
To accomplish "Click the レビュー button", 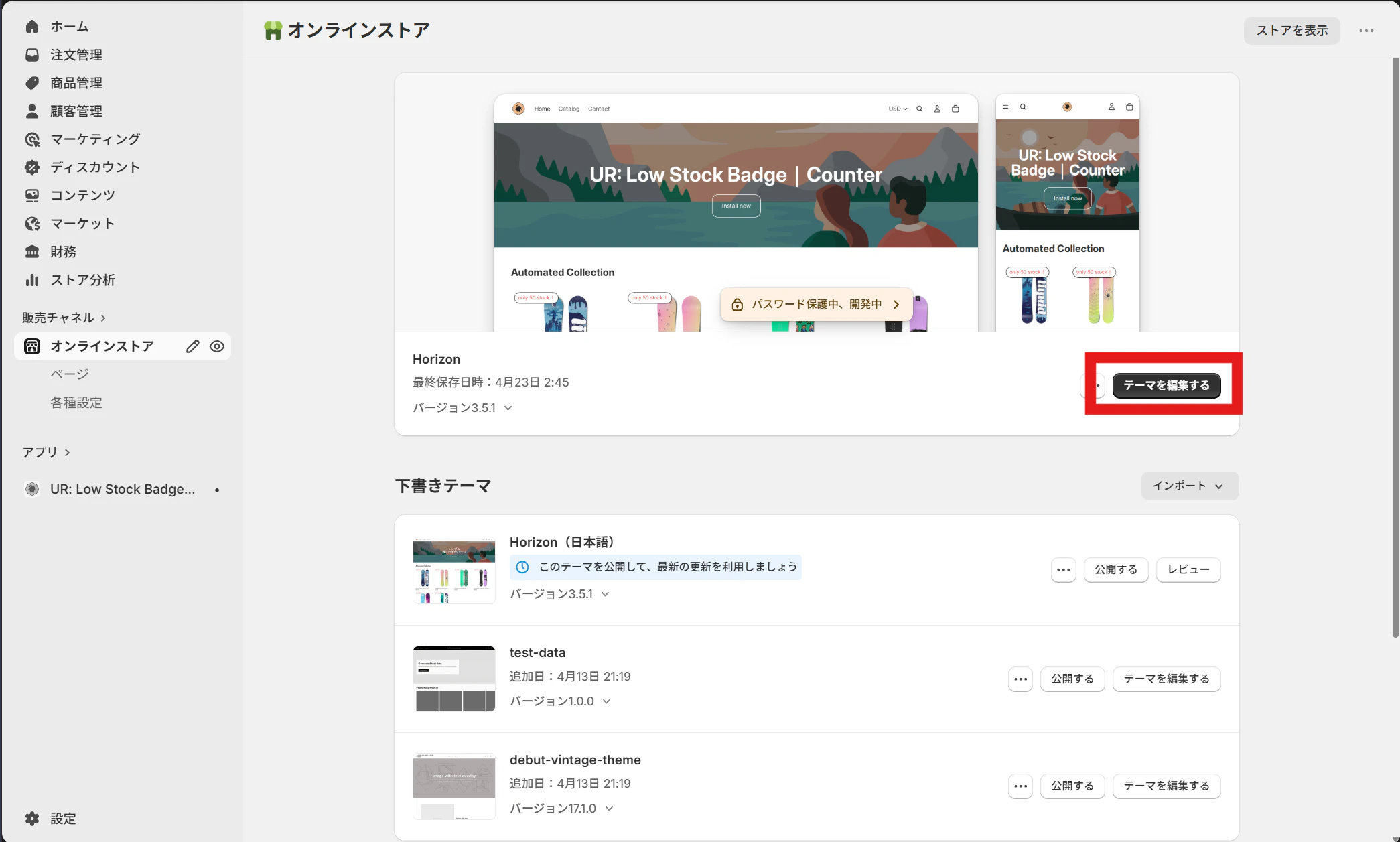I will 1188,570.
